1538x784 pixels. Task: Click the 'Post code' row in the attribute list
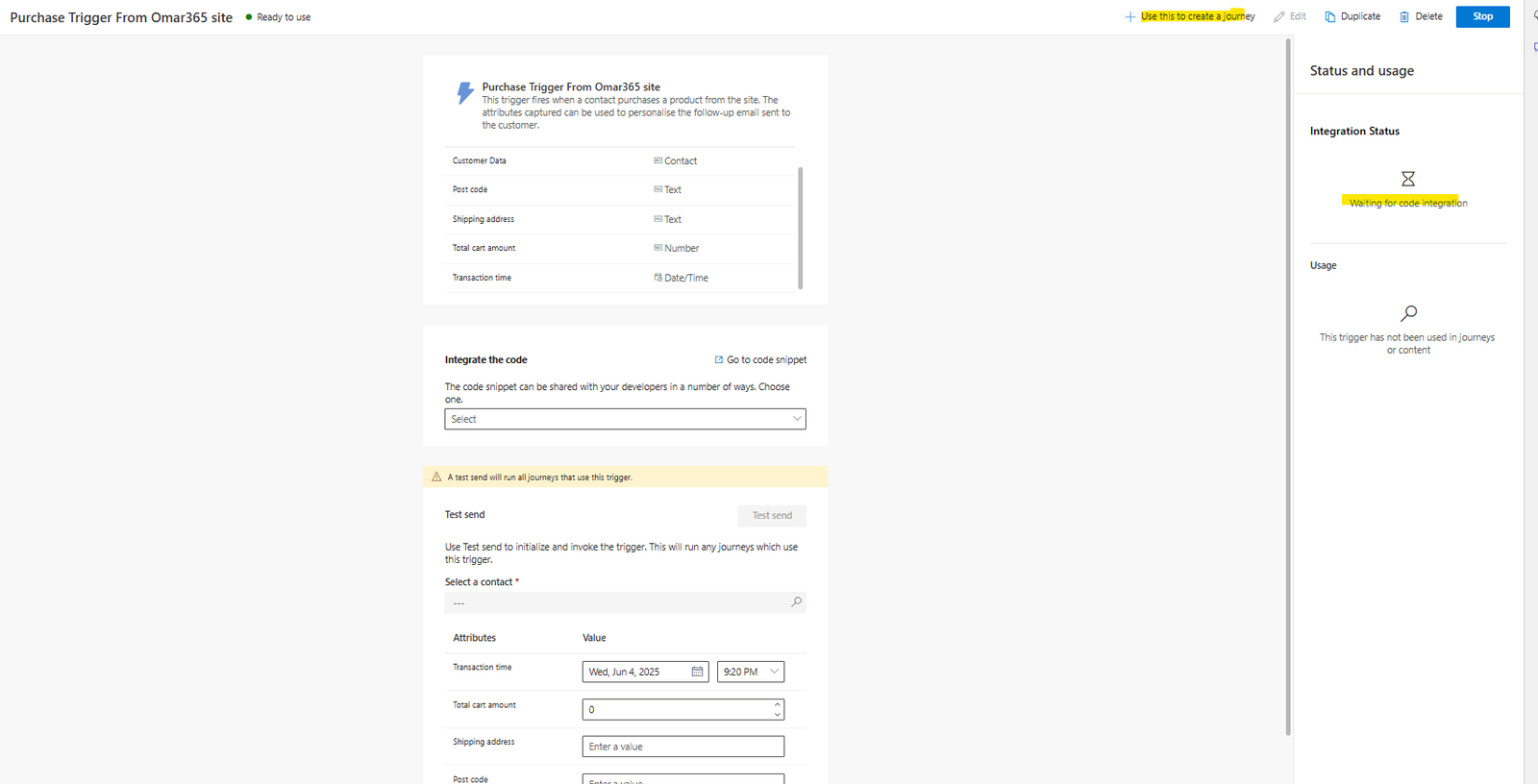click(620, 189)
